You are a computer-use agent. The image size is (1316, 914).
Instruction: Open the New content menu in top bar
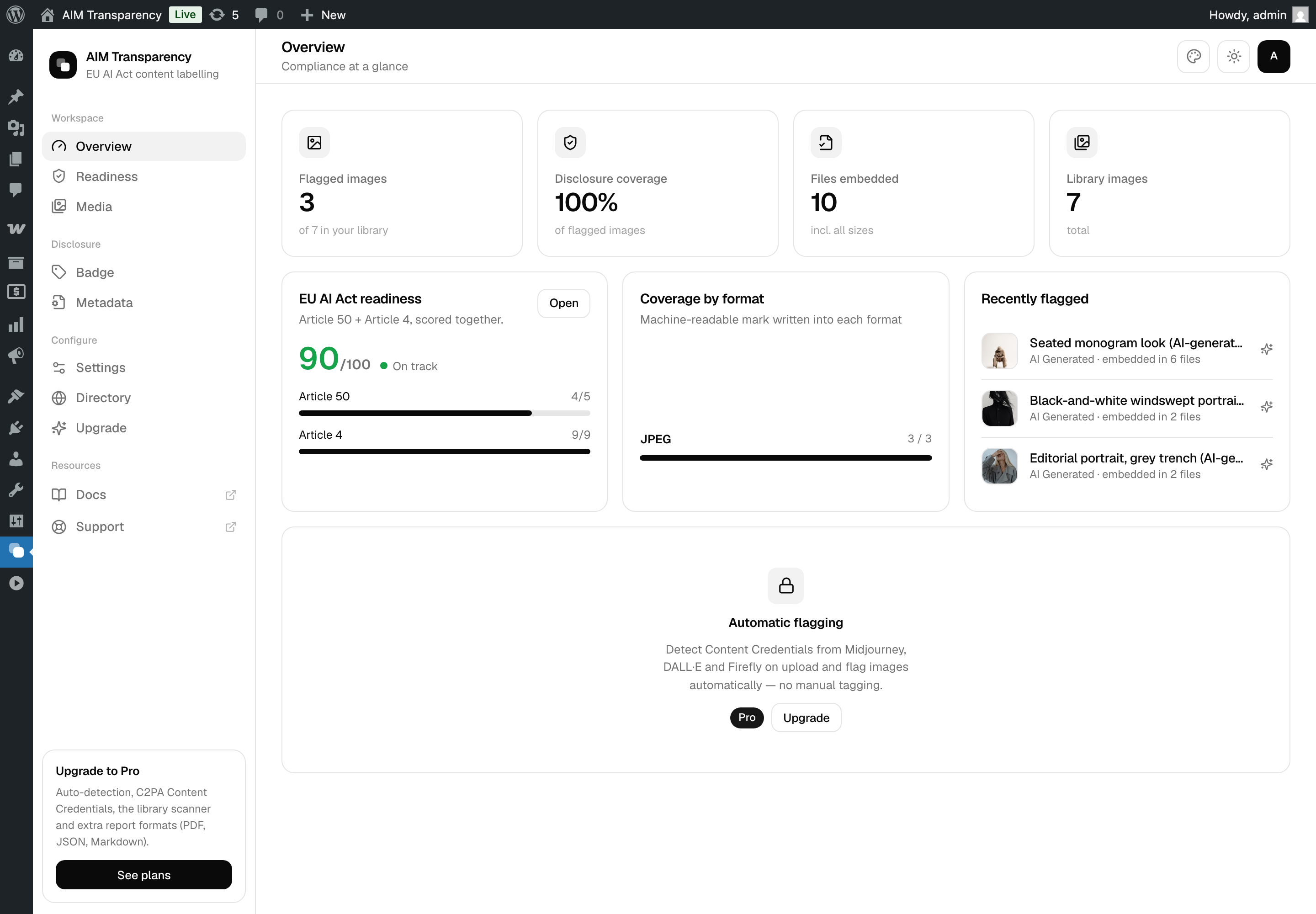[x=323, y=14]
